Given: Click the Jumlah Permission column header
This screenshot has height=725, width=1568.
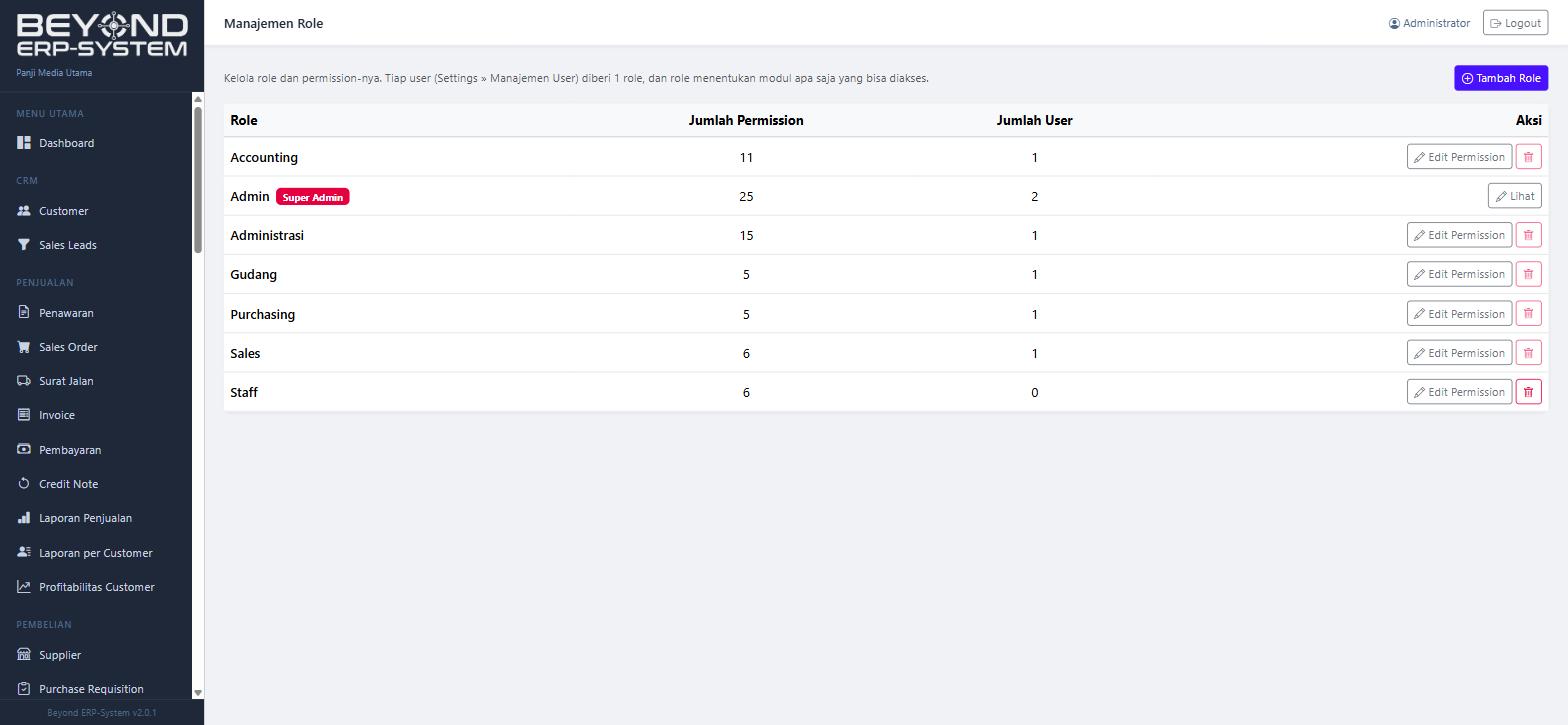Looking at the screenshot, I should (746, 120).
